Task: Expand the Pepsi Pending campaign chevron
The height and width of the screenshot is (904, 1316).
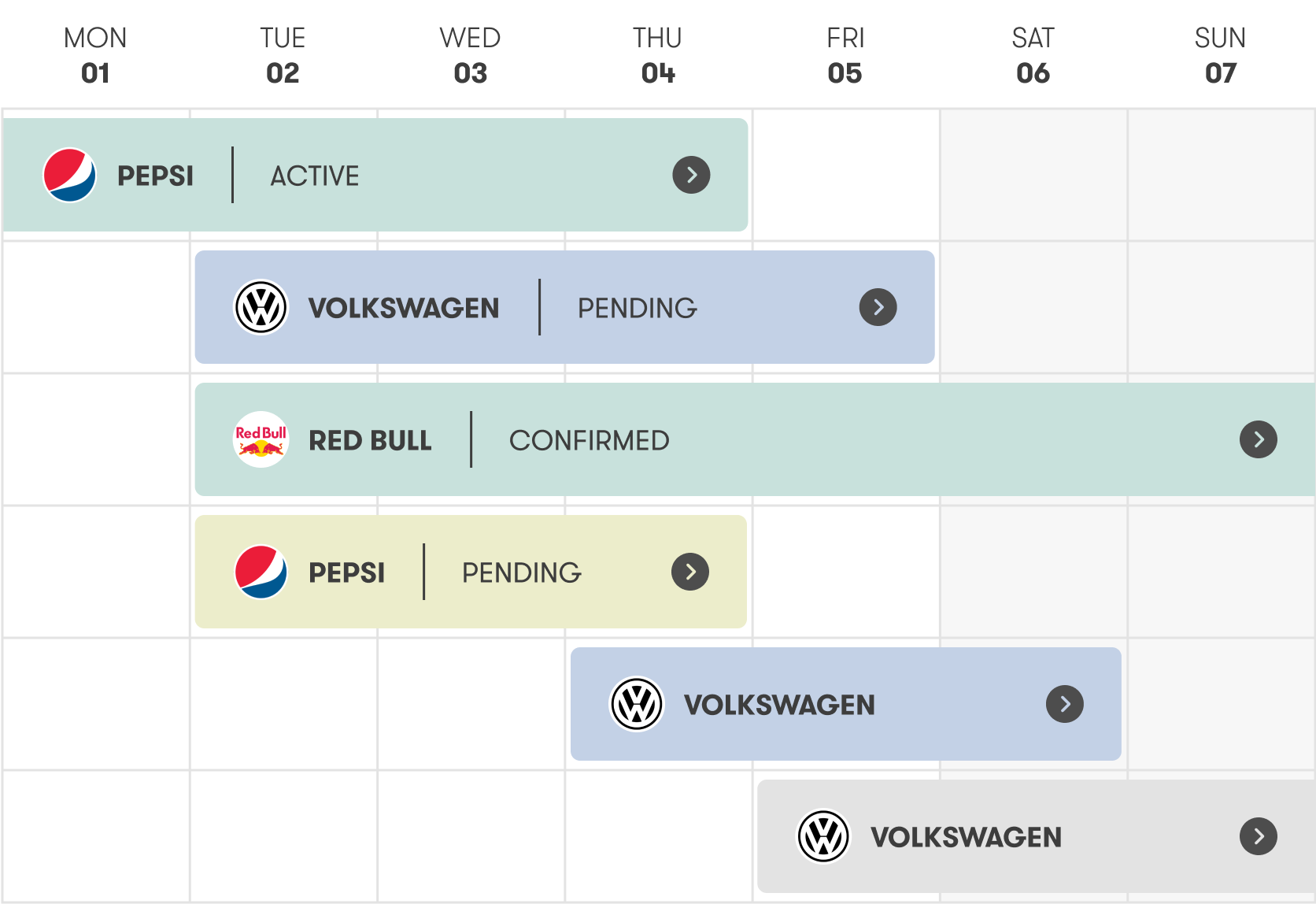Action: point(690,572)
